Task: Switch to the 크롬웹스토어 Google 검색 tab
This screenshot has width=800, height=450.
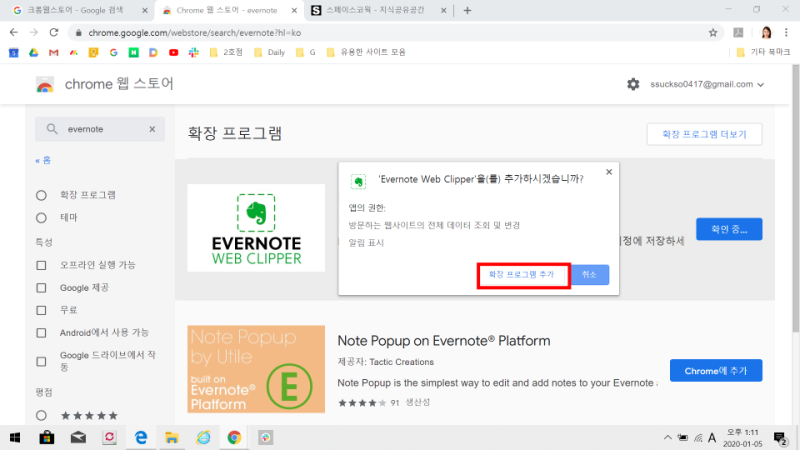Action: point(76,10)
